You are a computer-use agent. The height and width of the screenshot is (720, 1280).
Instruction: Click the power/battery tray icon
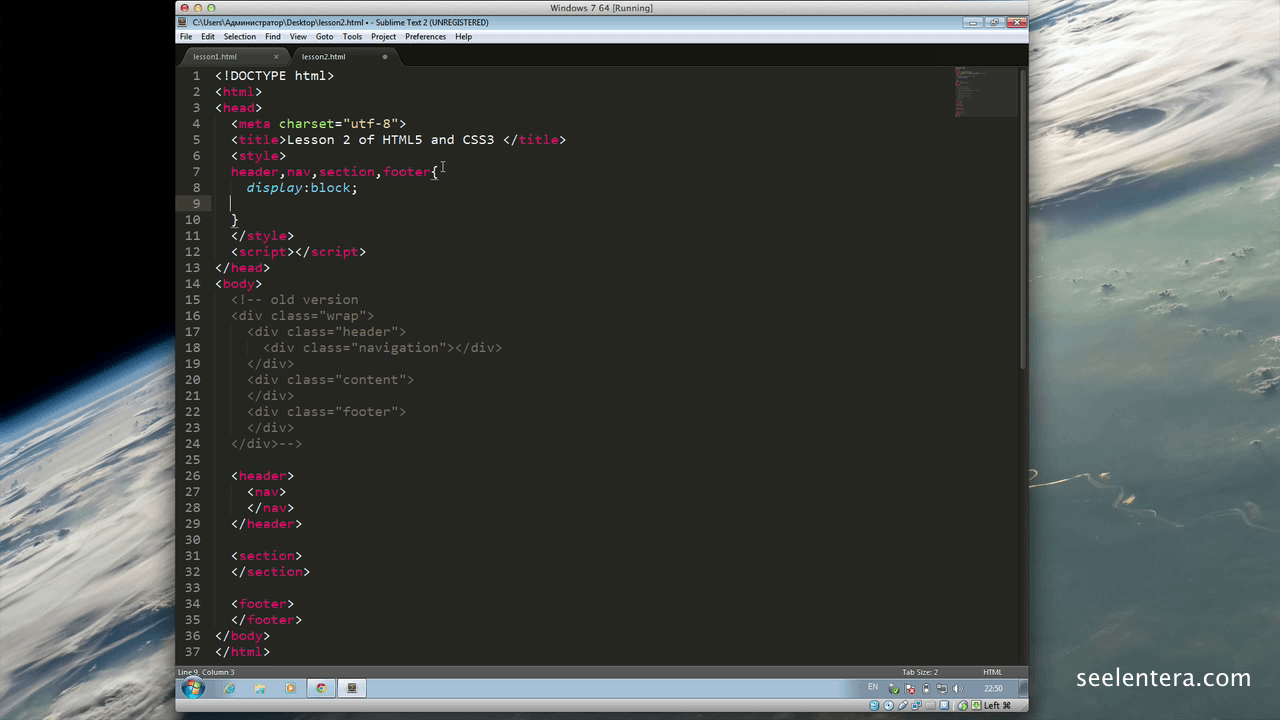coord(926,689)
